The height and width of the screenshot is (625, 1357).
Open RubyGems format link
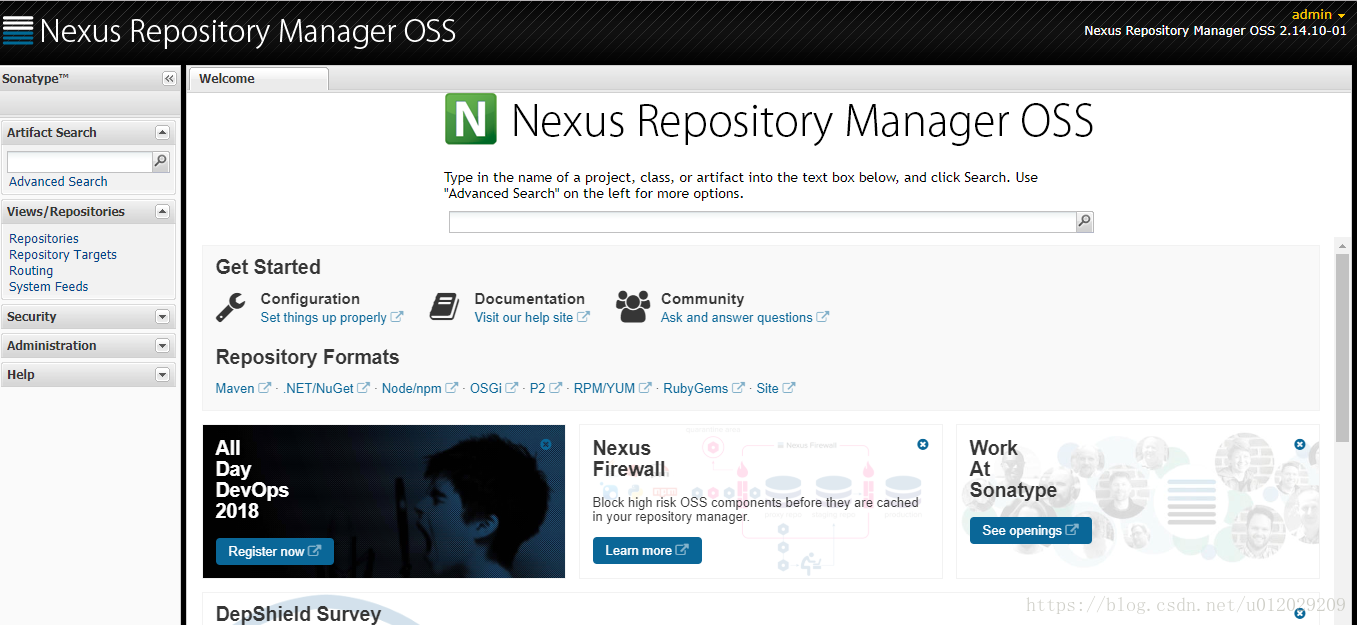click(696, 388)
